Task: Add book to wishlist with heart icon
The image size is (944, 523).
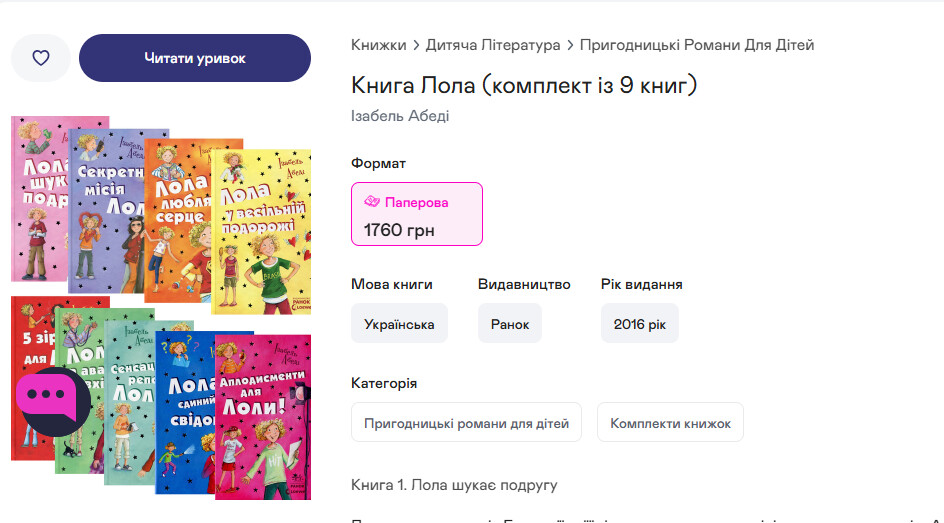Action: 41,58
